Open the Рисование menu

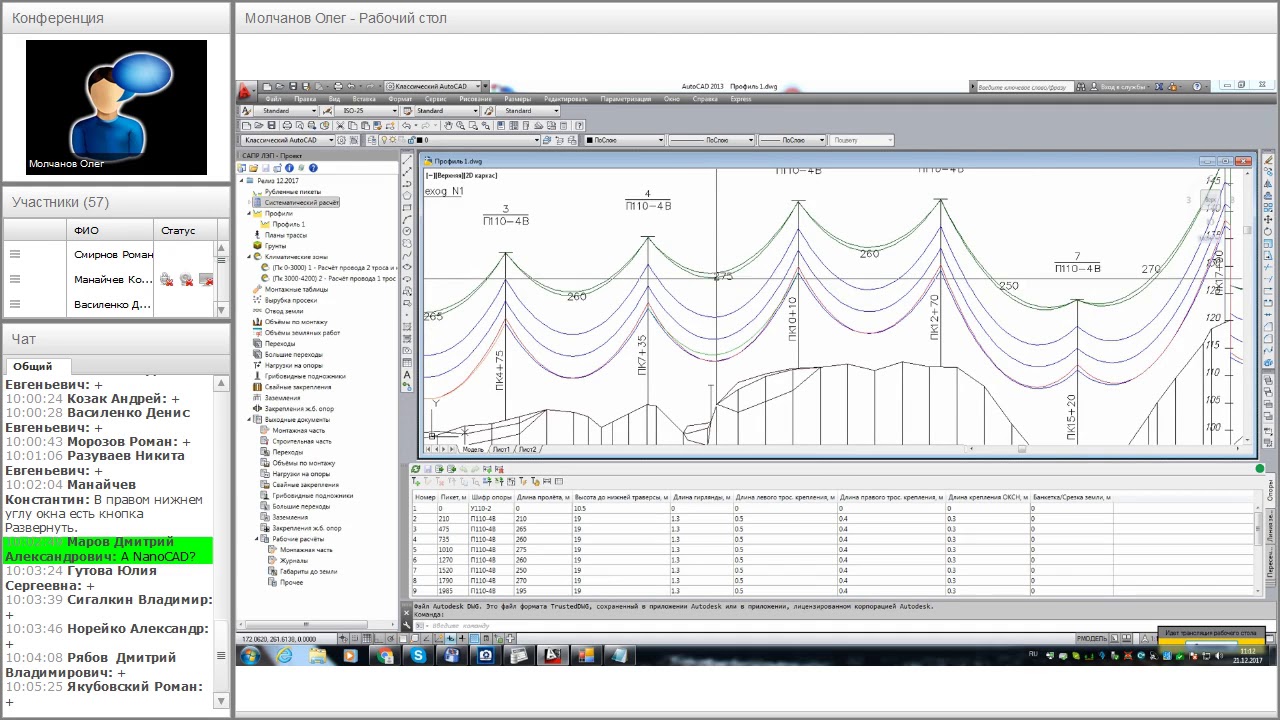tap(476, 99)
